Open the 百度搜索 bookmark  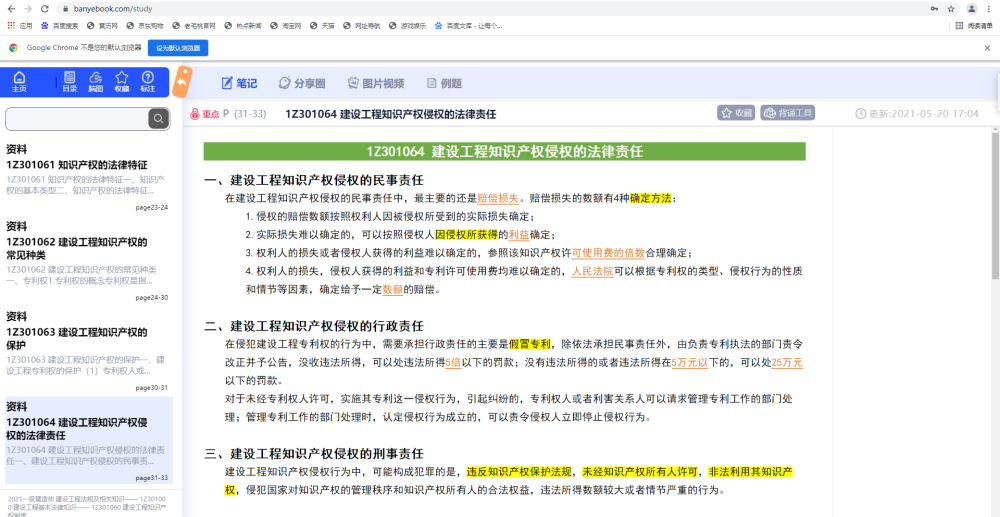pyautogui.click(x=59, y=26)
